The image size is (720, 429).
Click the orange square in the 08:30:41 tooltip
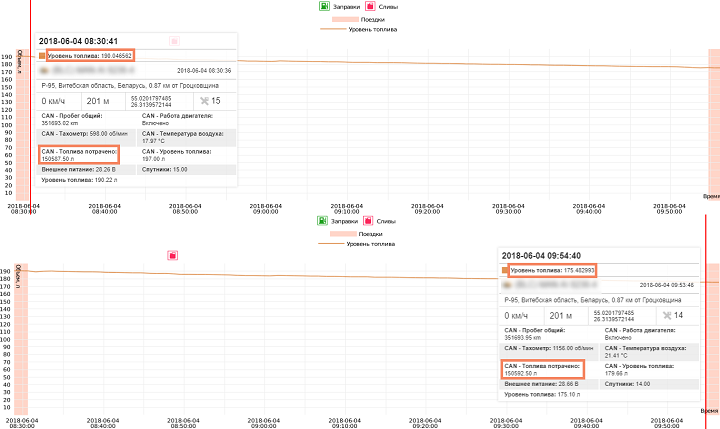[42, 56]
